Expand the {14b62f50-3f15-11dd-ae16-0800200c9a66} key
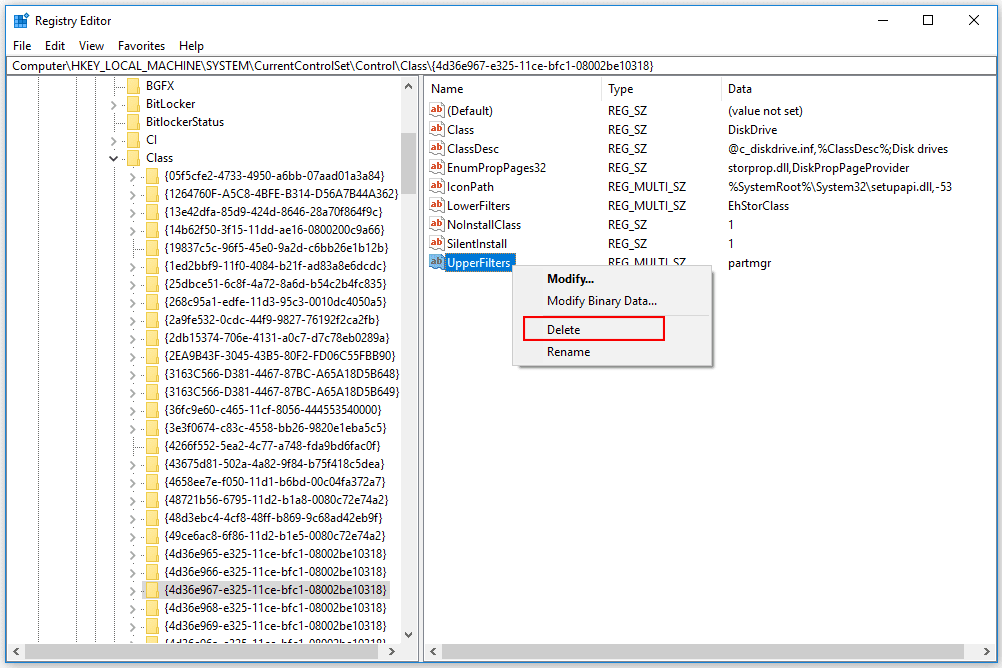Viewport: 1002px width, 668px height. click(x=132, y=230)
